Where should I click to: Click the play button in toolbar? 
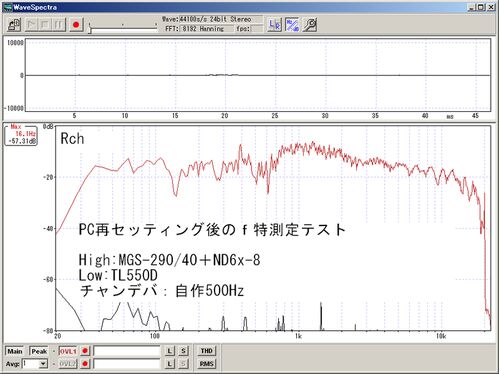pos(32,25)
